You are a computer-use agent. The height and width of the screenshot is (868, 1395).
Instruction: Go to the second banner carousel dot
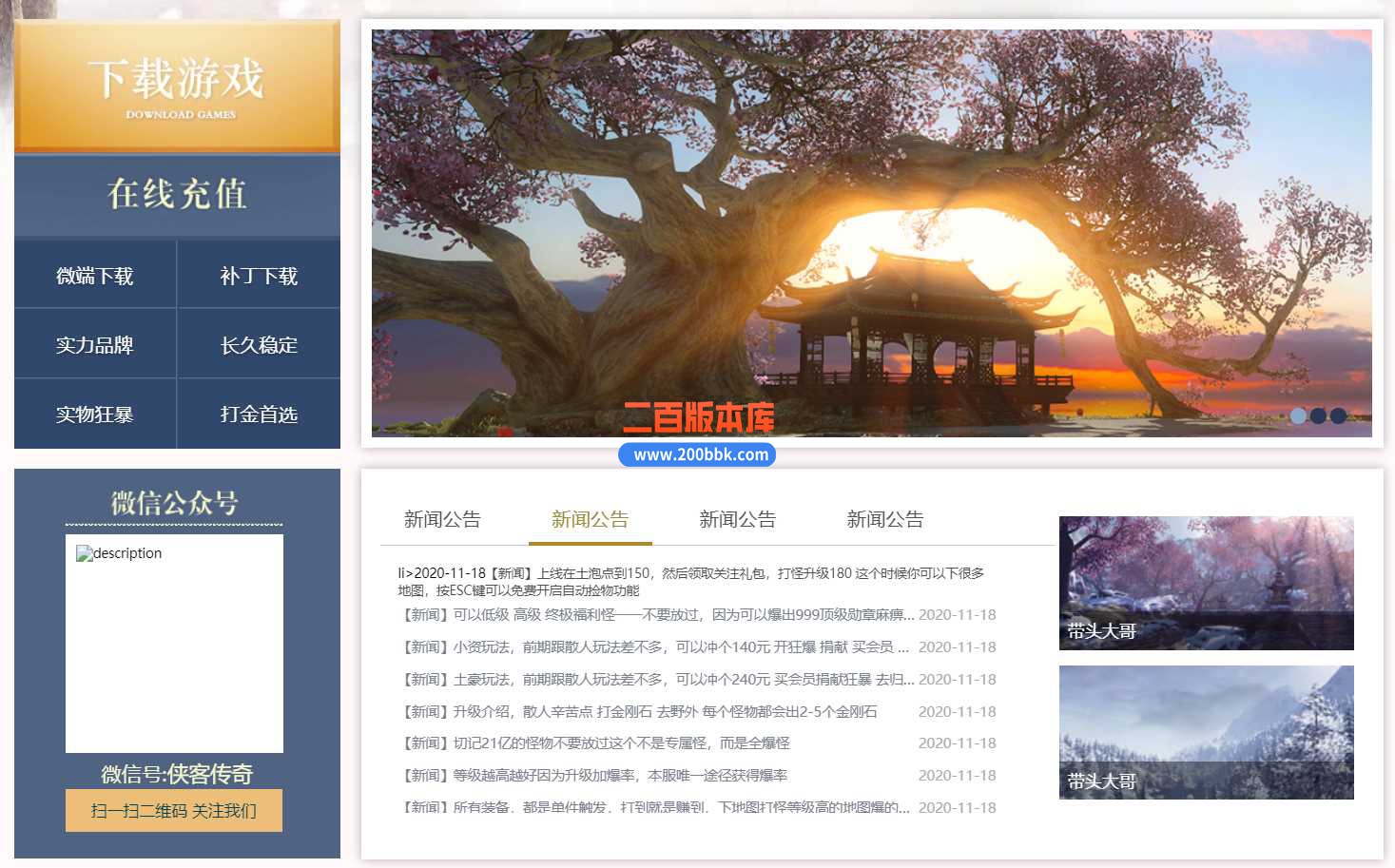[x=1318, y=415]
